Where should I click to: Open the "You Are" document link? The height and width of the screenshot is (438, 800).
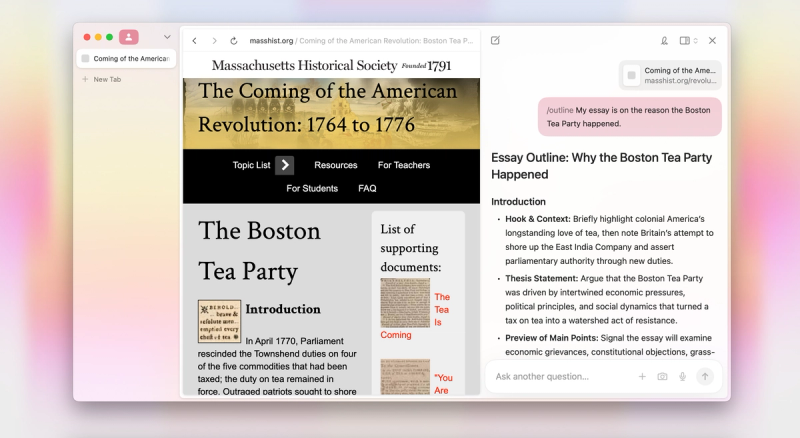pos(443,384)
